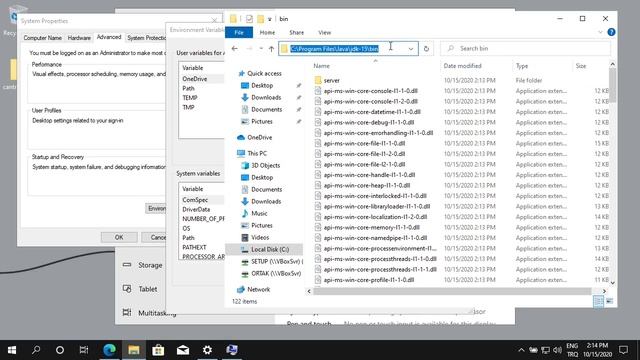The height and width of the screenshot is (360, 640).
Task: Open the Home ribbon tab
Action: (x=267, y=32)
